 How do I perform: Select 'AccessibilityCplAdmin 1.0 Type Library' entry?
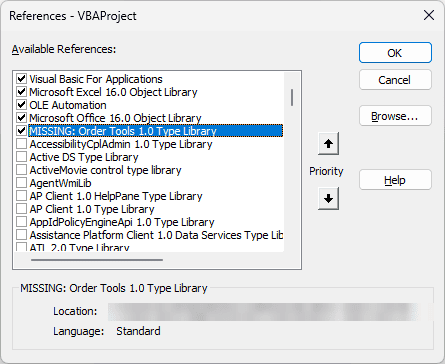click(x=121, y=144)
